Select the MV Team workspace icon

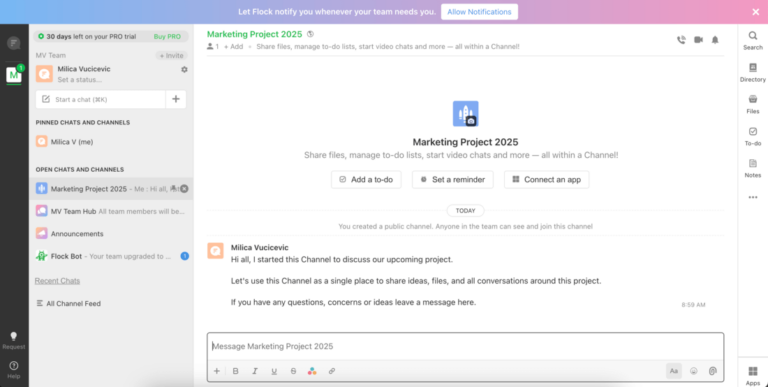(x=14, y=74)
